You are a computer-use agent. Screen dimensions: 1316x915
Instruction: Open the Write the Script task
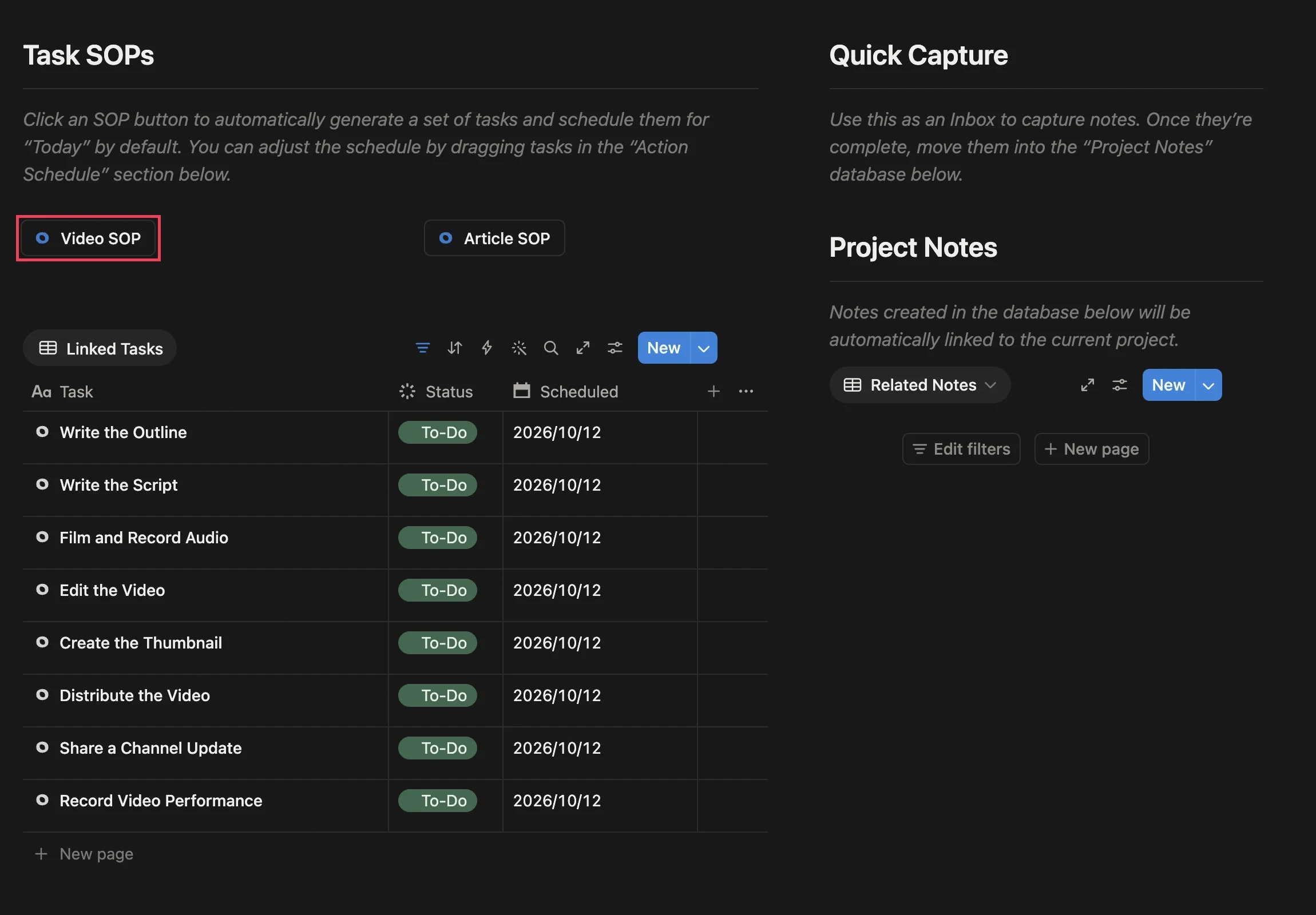coord(118,486)
